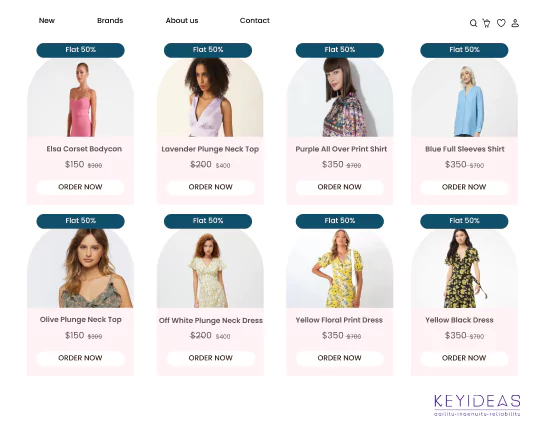The width and height of the screenshot is (540, 426).
Task: Go to the New menu item
Action: pos(47,21)
